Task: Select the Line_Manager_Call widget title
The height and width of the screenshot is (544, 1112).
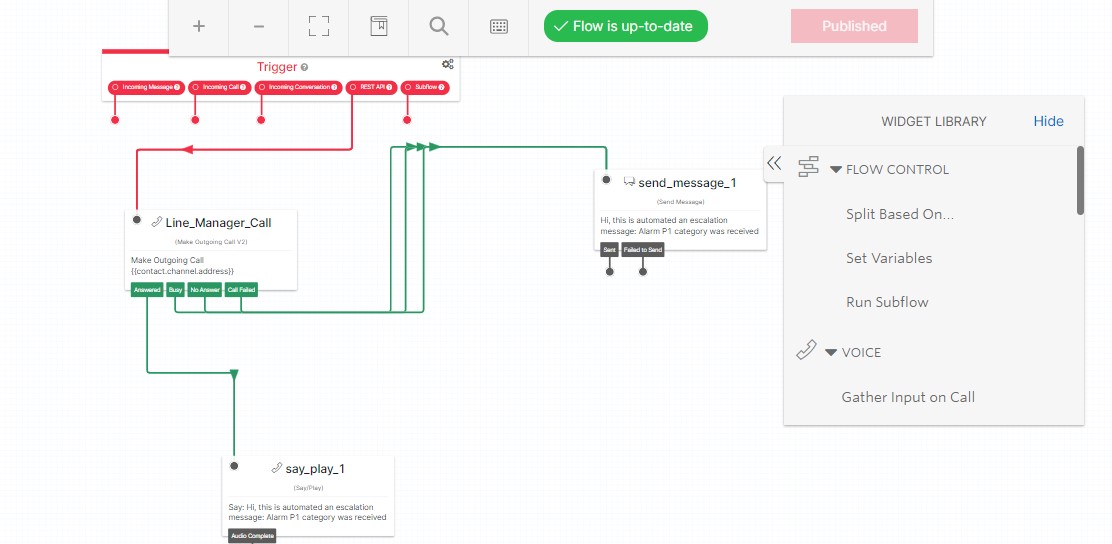Action: (218, 222)
